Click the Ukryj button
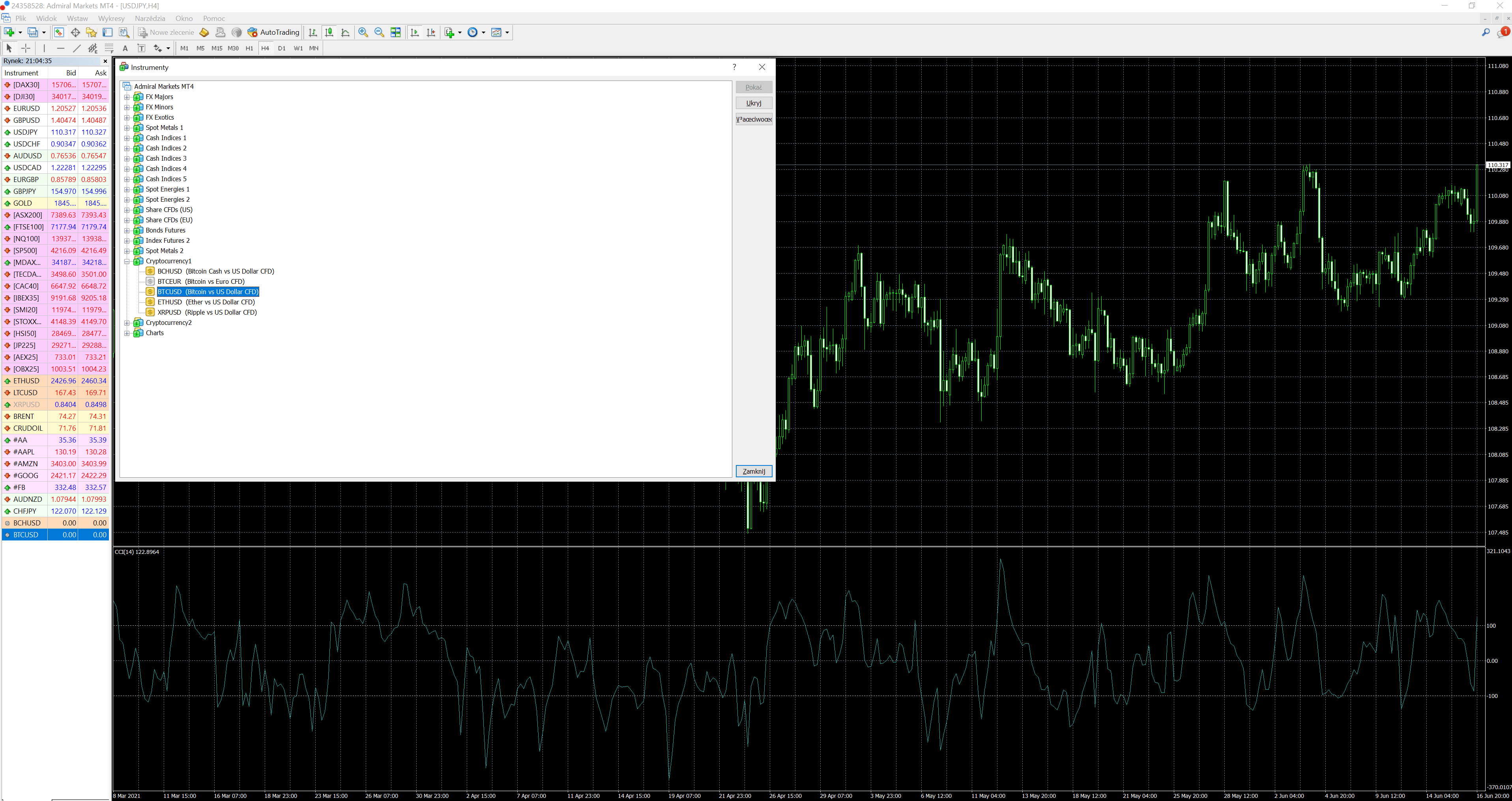Image resolution: width=1512 pixels, height=801 pixels. coord(754,103)
